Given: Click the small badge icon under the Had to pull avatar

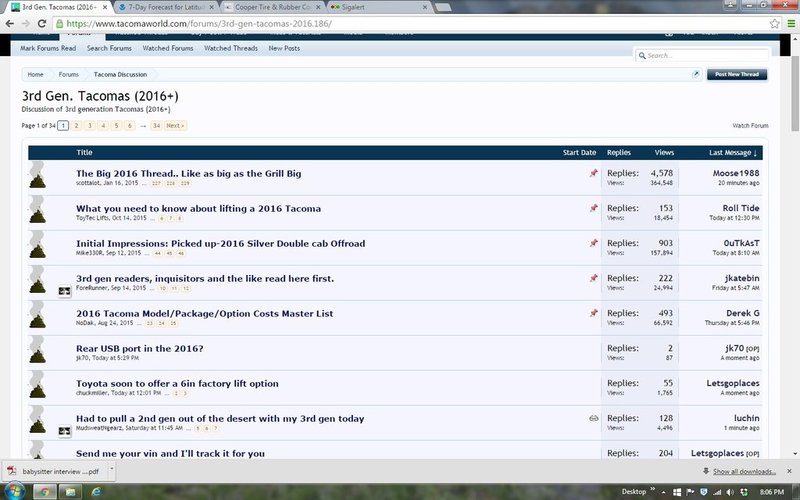Looking at the screenshot, I should click(64, 431).
